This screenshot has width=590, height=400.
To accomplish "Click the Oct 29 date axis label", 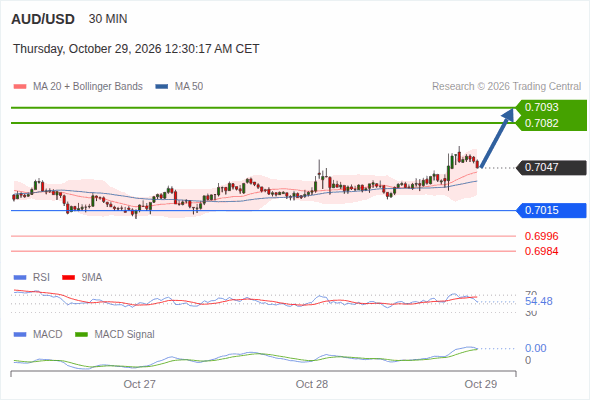I will [x=481, y=384].
